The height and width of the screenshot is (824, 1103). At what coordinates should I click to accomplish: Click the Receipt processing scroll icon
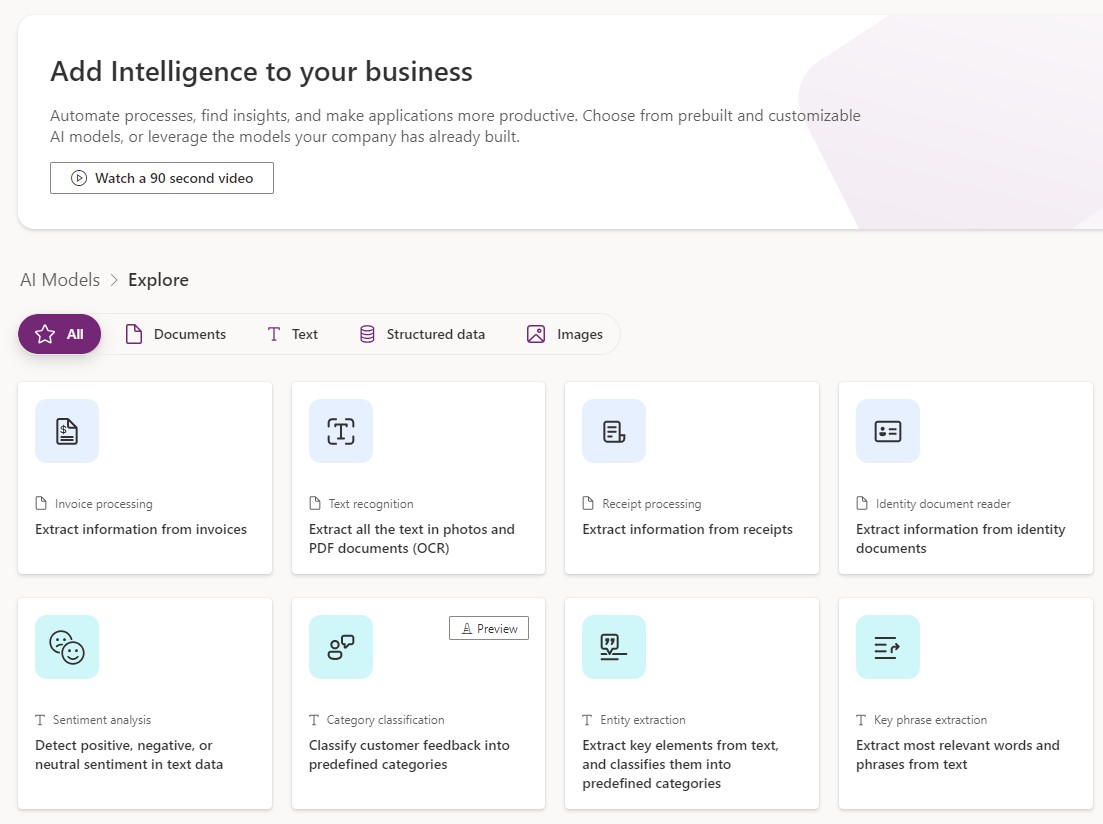pos(614,431)
